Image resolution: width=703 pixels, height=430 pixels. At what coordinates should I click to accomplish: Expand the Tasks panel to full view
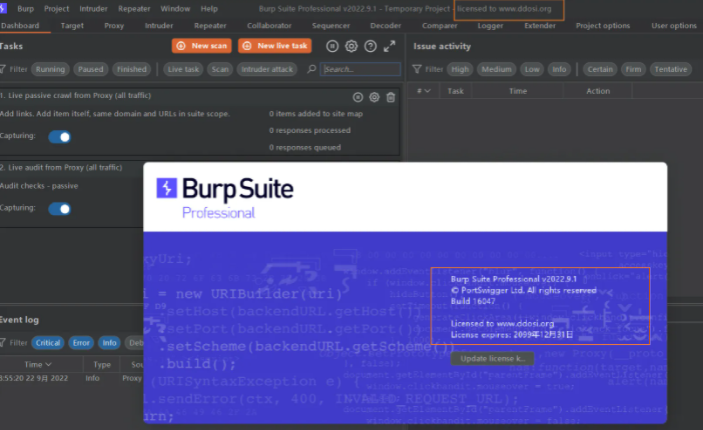[390, 46]
